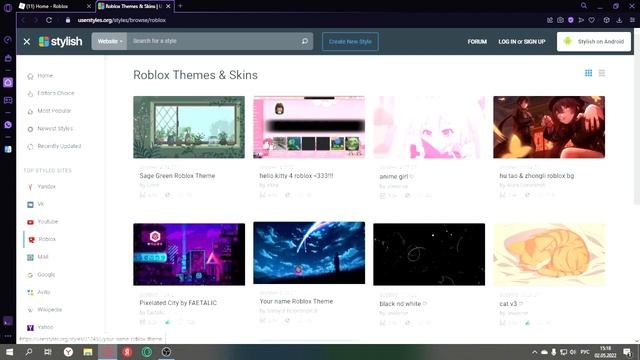The height and width of the screenshot is (360, 640).
Task: Open anime girl theme thumbnail
Action: [x=429, y=127]
